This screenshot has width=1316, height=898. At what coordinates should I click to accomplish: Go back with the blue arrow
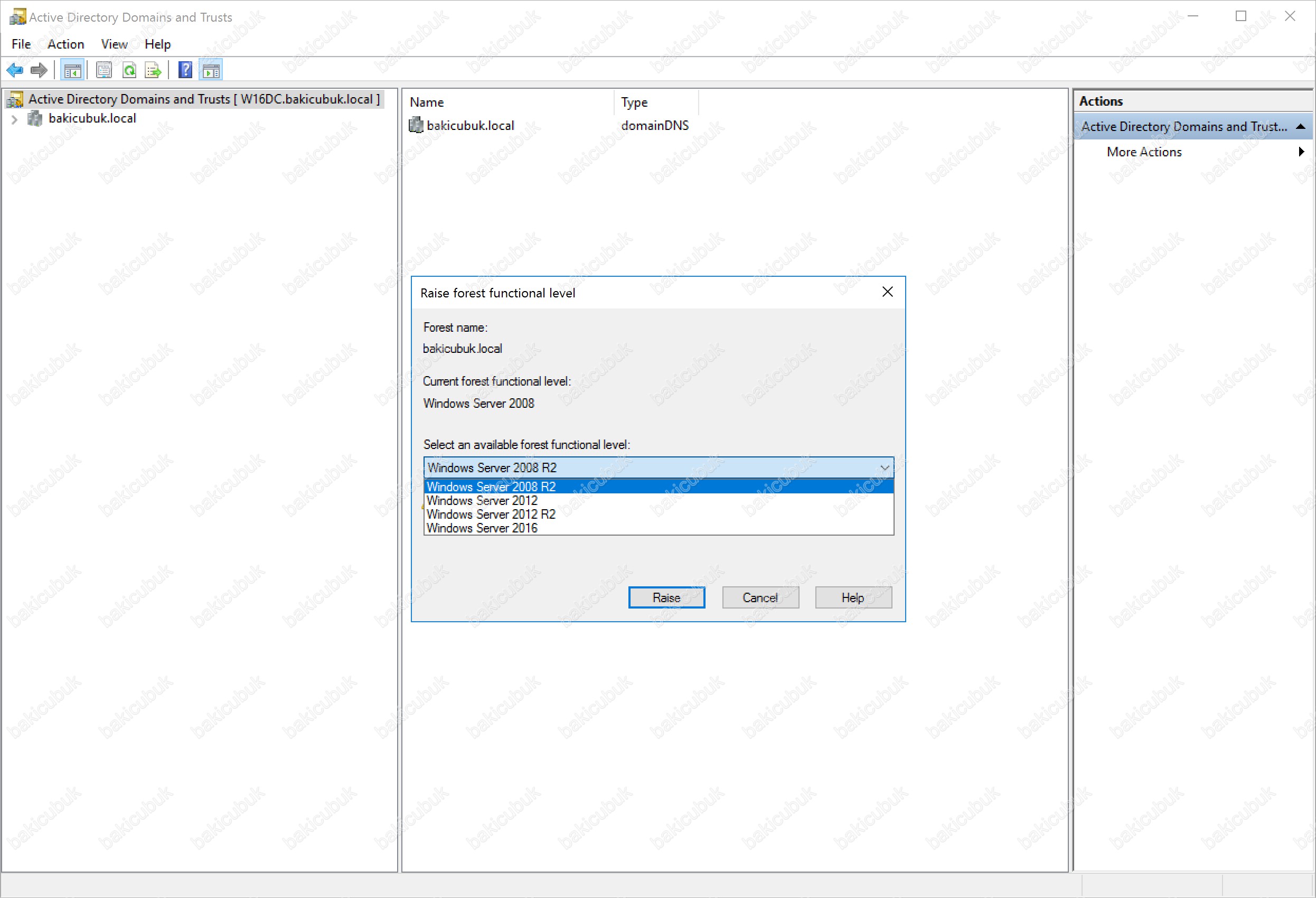pos(15,70)
